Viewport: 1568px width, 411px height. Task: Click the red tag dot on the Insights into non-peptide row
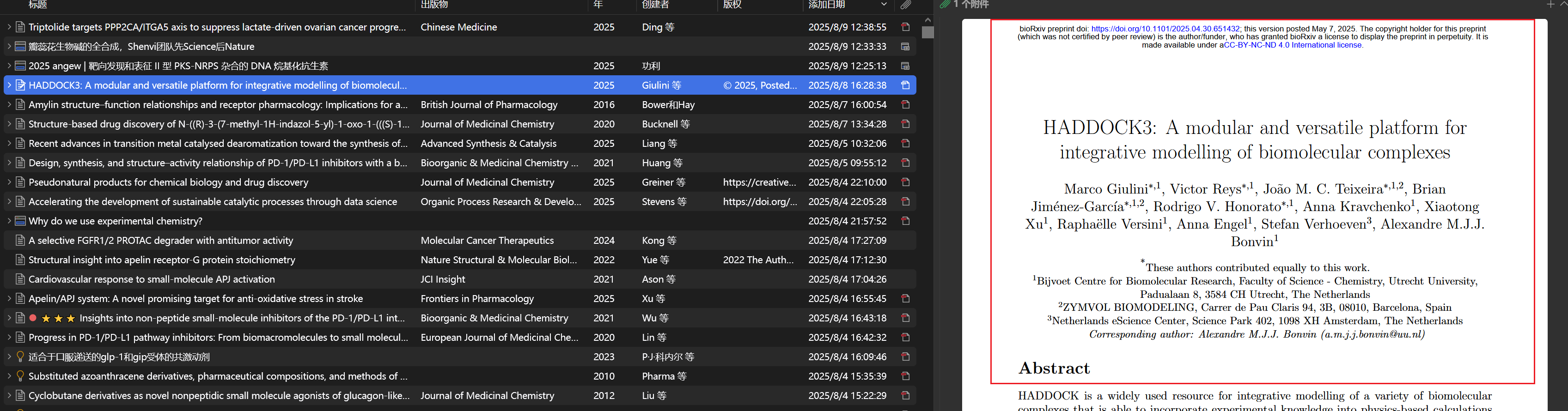tap(33, 318)
